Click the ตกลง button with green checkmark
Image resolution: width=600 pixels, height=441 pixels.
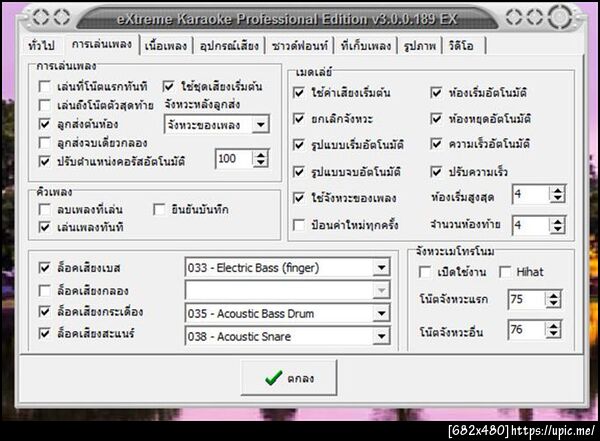pos(289,377)
